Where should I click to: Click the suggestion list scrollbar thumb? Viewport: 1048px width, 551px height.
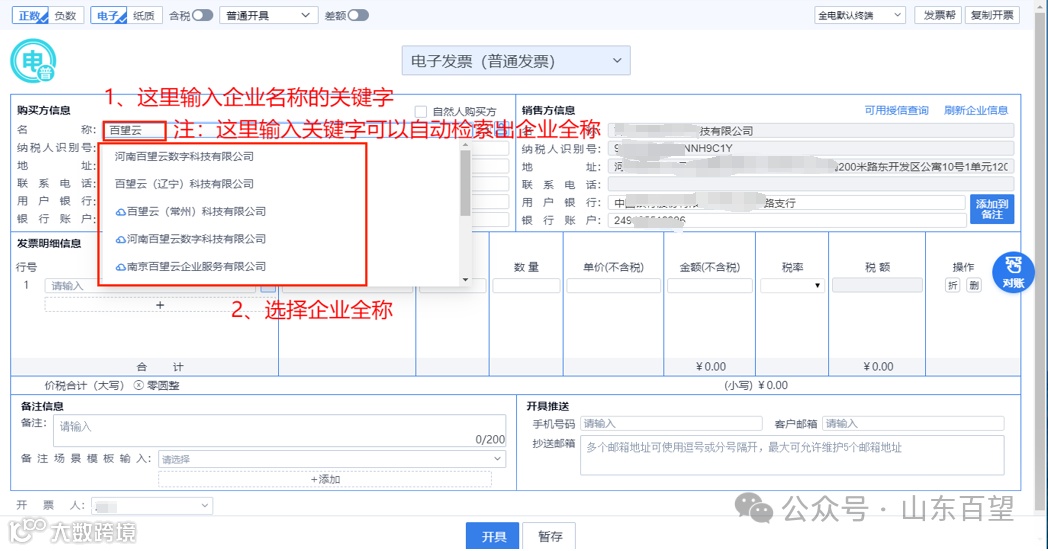465,184
